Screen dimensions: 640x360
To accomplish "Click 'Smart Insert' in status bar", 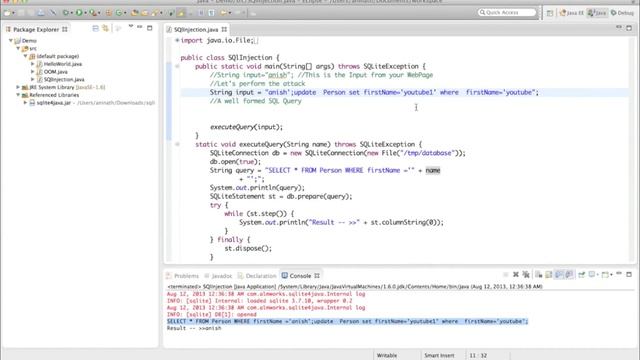I will [439, 356].
